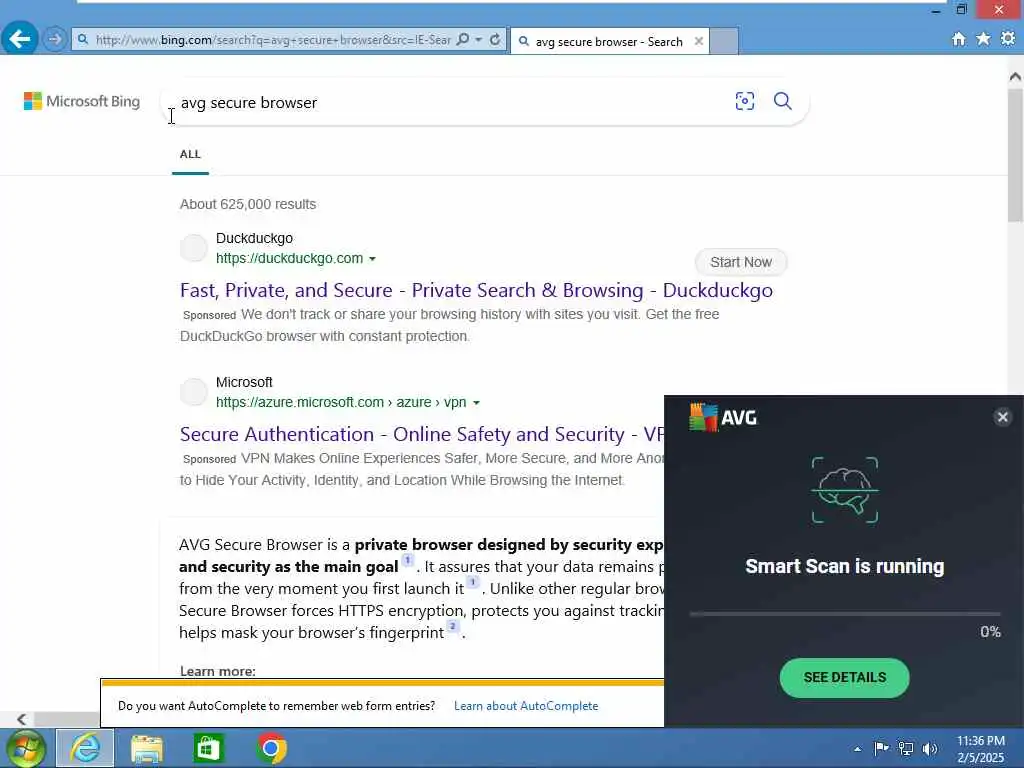Open Action Center flag tray icon
Screen dimensions: 1024x768
click(x=881, y=748)
